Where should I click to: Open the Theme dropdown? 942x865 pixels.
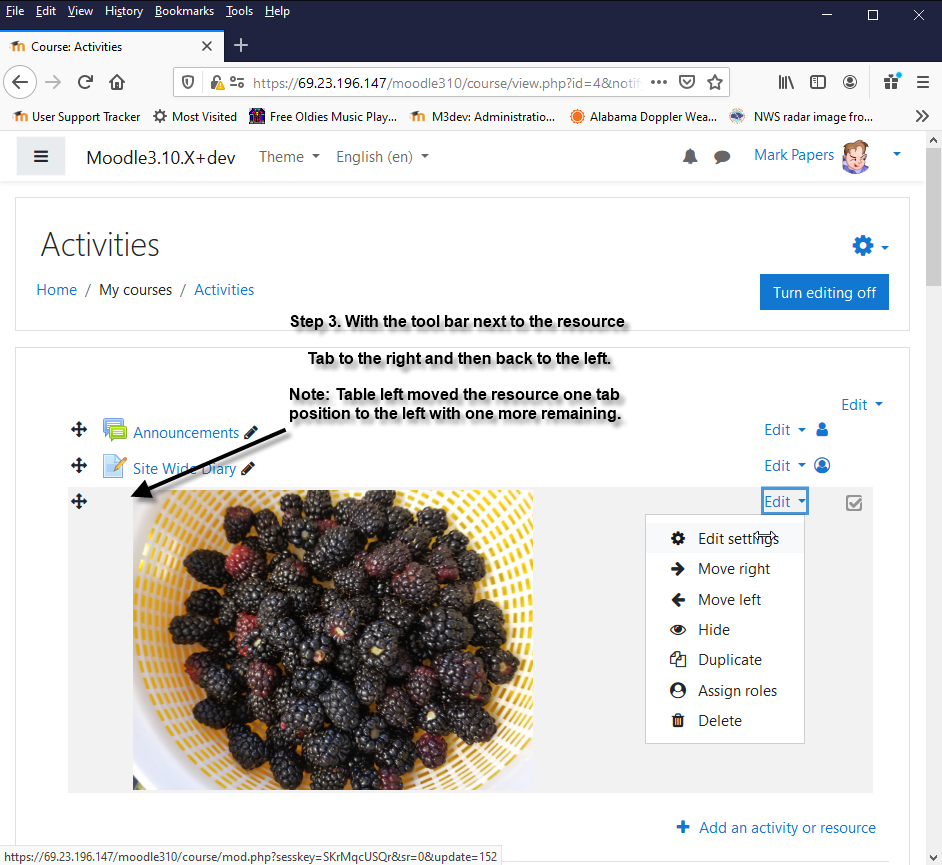pyautogui.click(x=289, y=157)
